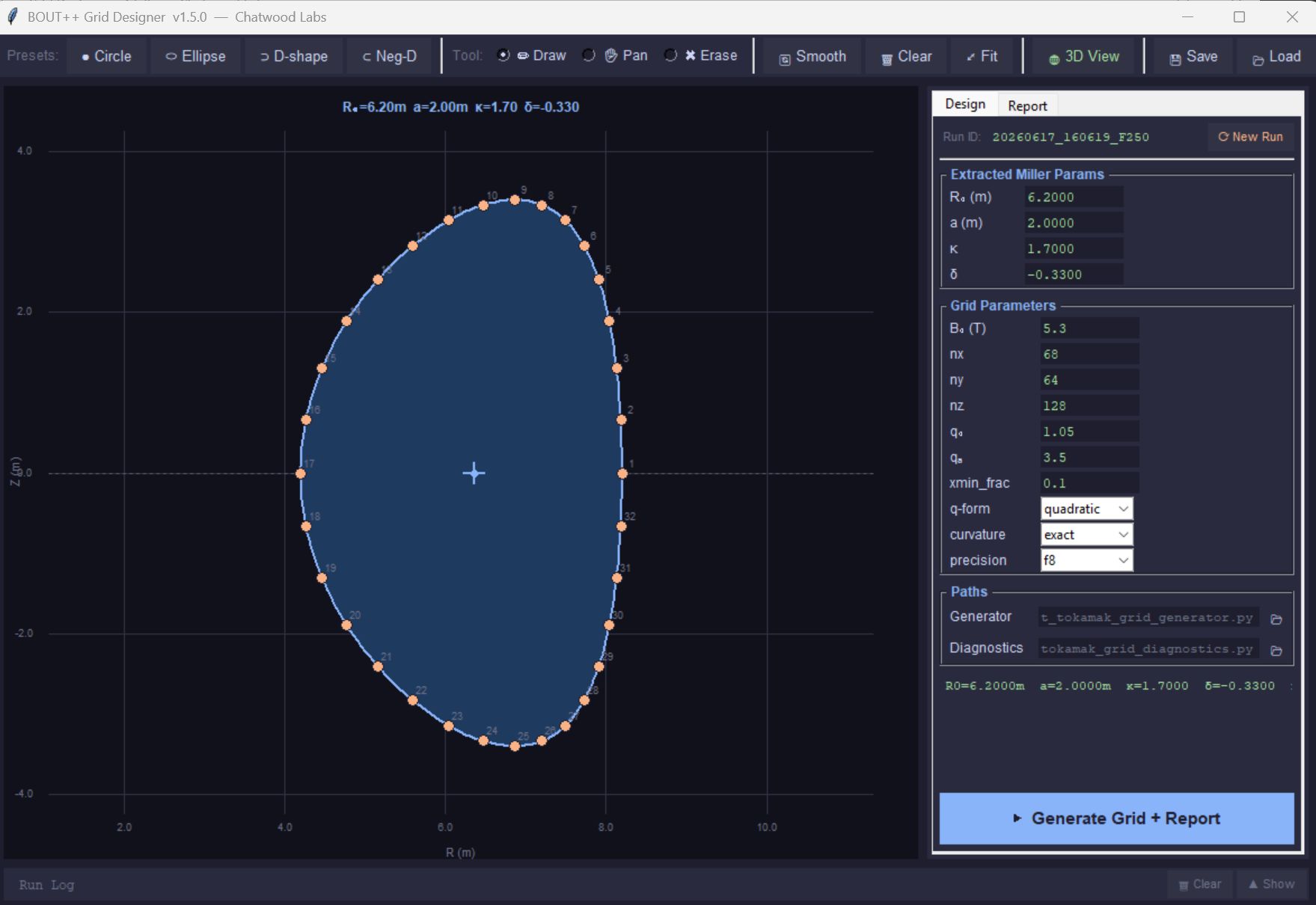Edit the δ triangularity field
Image resolution: width=1316 pixels, height=905 pixels.
click(1073, 274)
